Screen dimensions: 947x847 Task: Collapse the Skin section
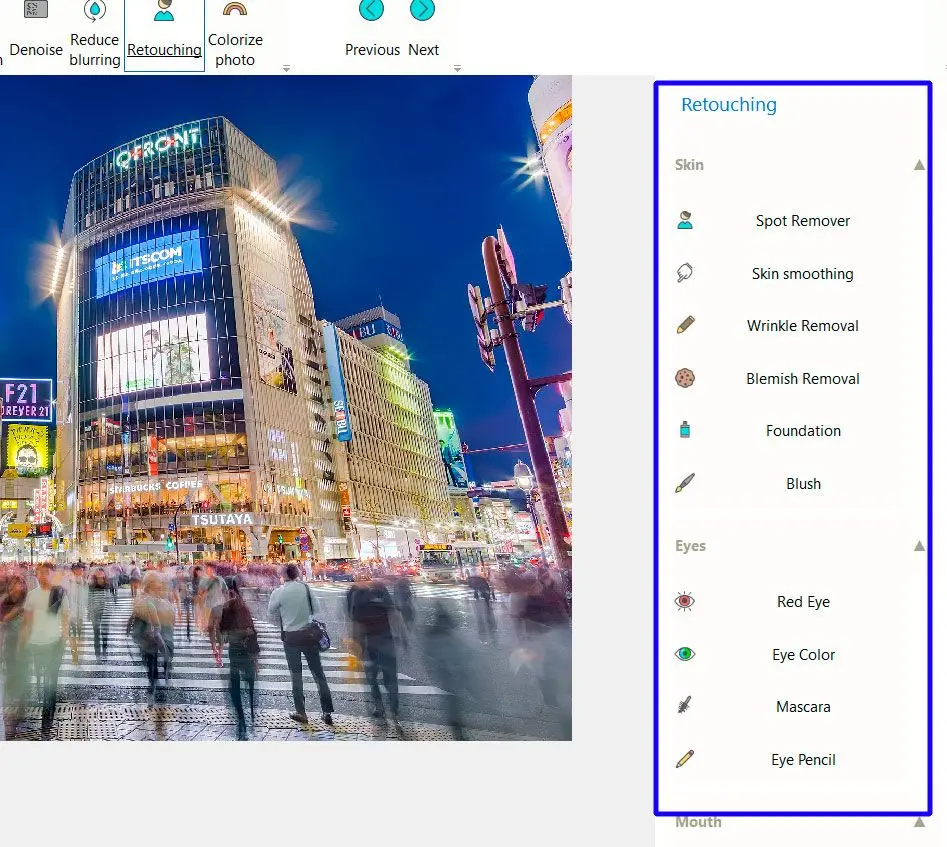click(919, 165)
